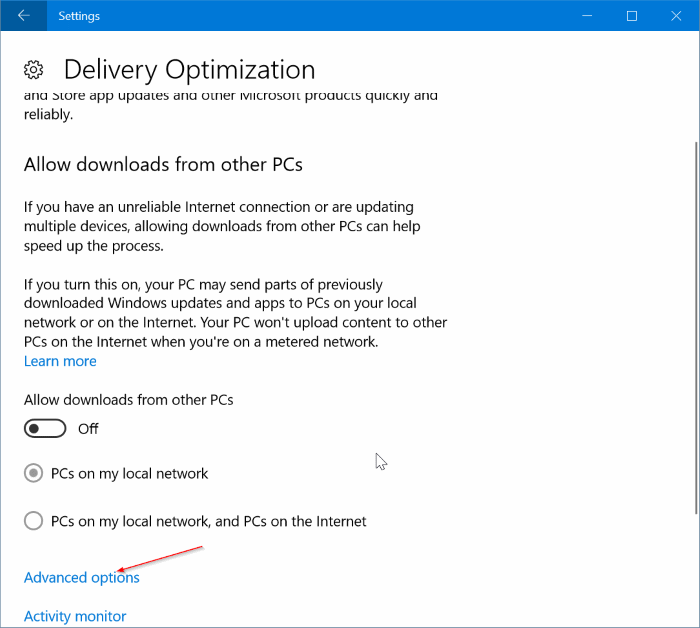Click the gear icon beside Delivery Optimization
This screenshot has width=700, height=628.
pos(33,70)
